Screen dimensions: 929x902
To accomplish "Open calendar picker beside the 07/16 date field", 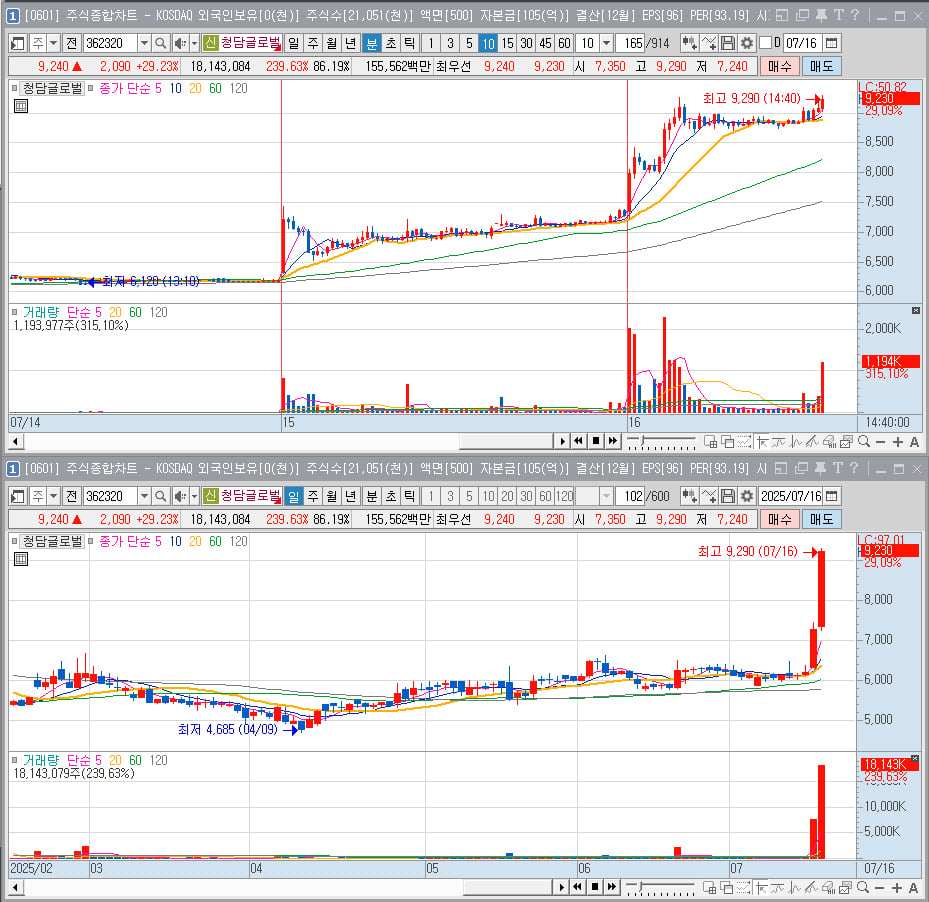I will coord(831,43).
